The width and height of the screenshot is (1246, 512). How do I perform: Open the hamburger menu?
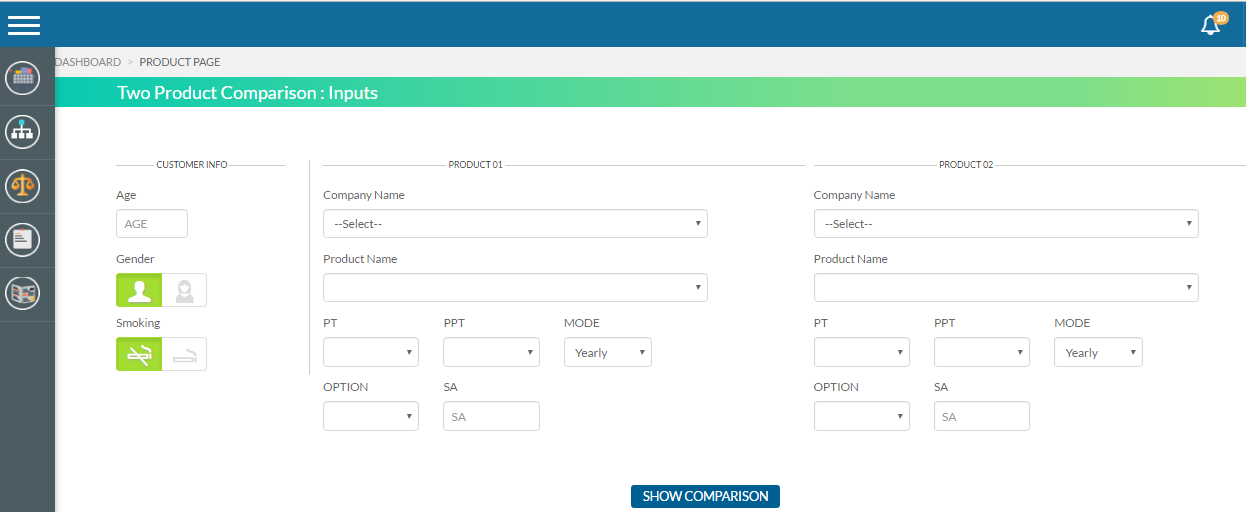pos(24,25)
